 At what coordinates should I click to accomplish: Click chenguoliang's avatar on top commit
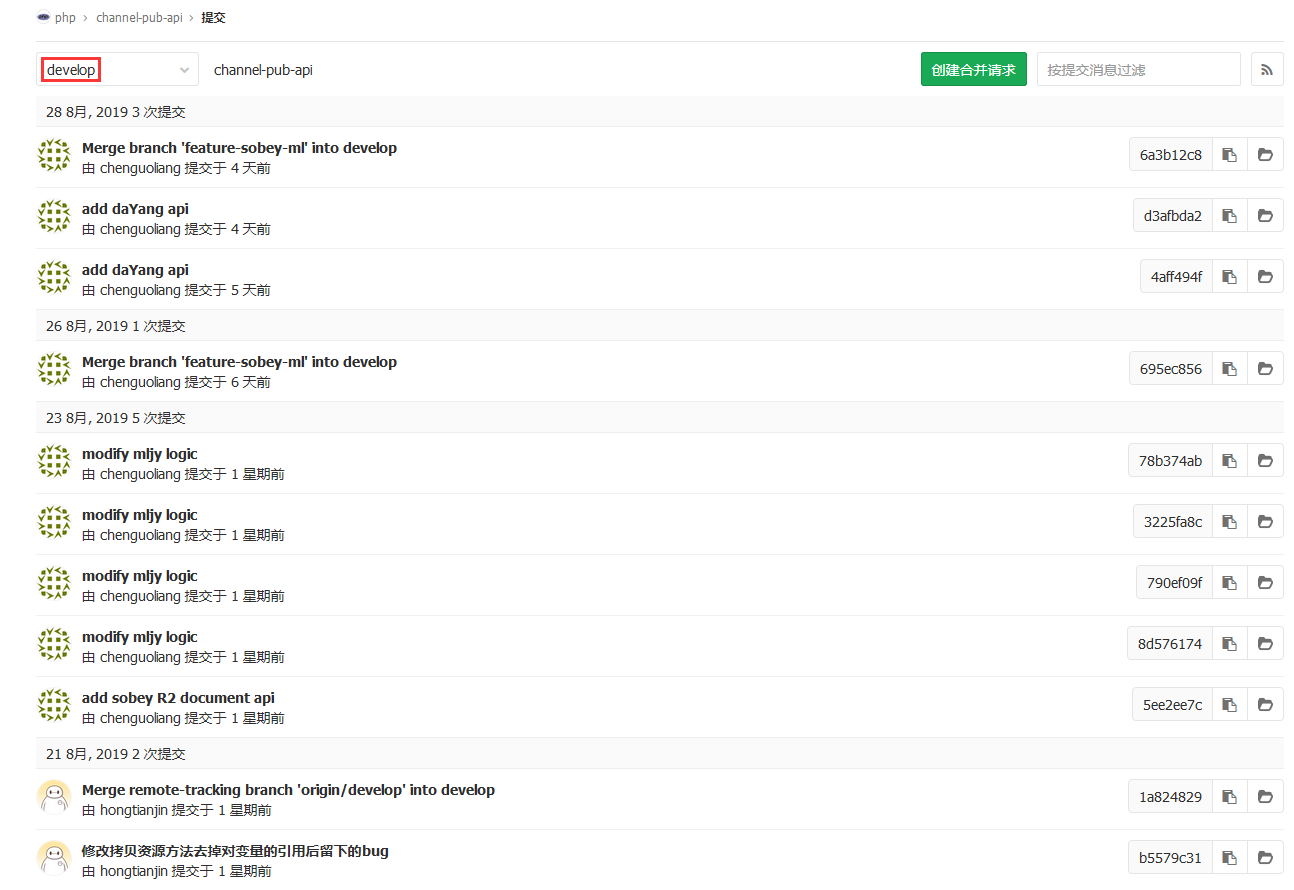[54, 155]
